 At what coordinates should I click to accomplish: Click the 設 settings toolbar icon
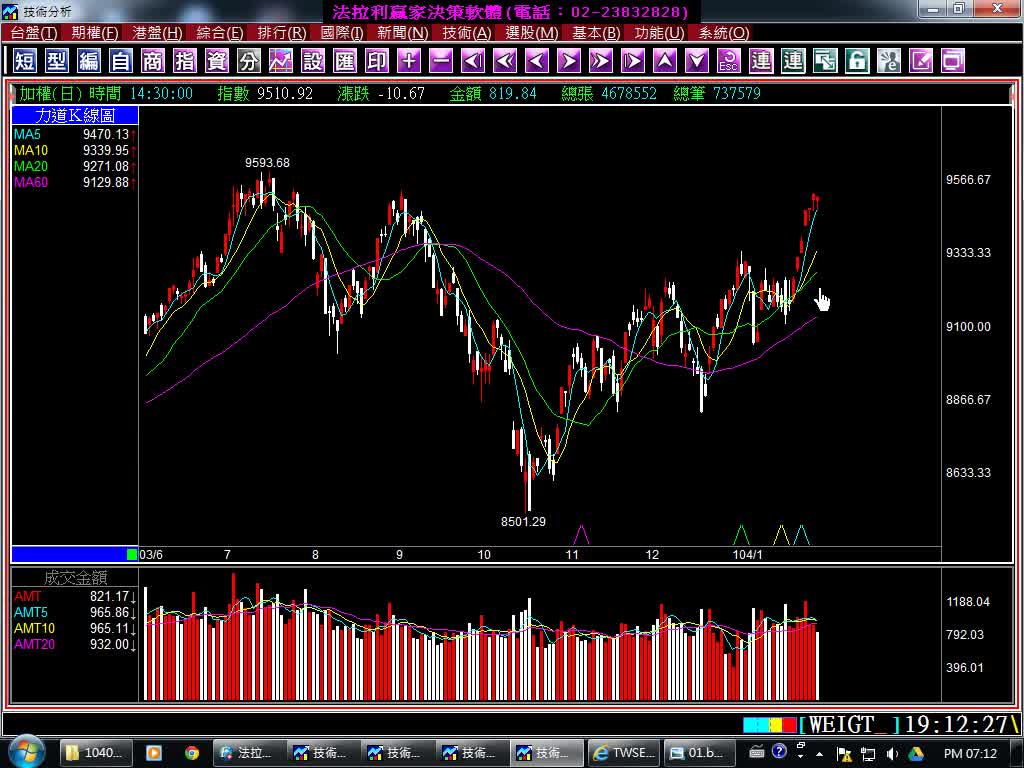coord(313,61)
